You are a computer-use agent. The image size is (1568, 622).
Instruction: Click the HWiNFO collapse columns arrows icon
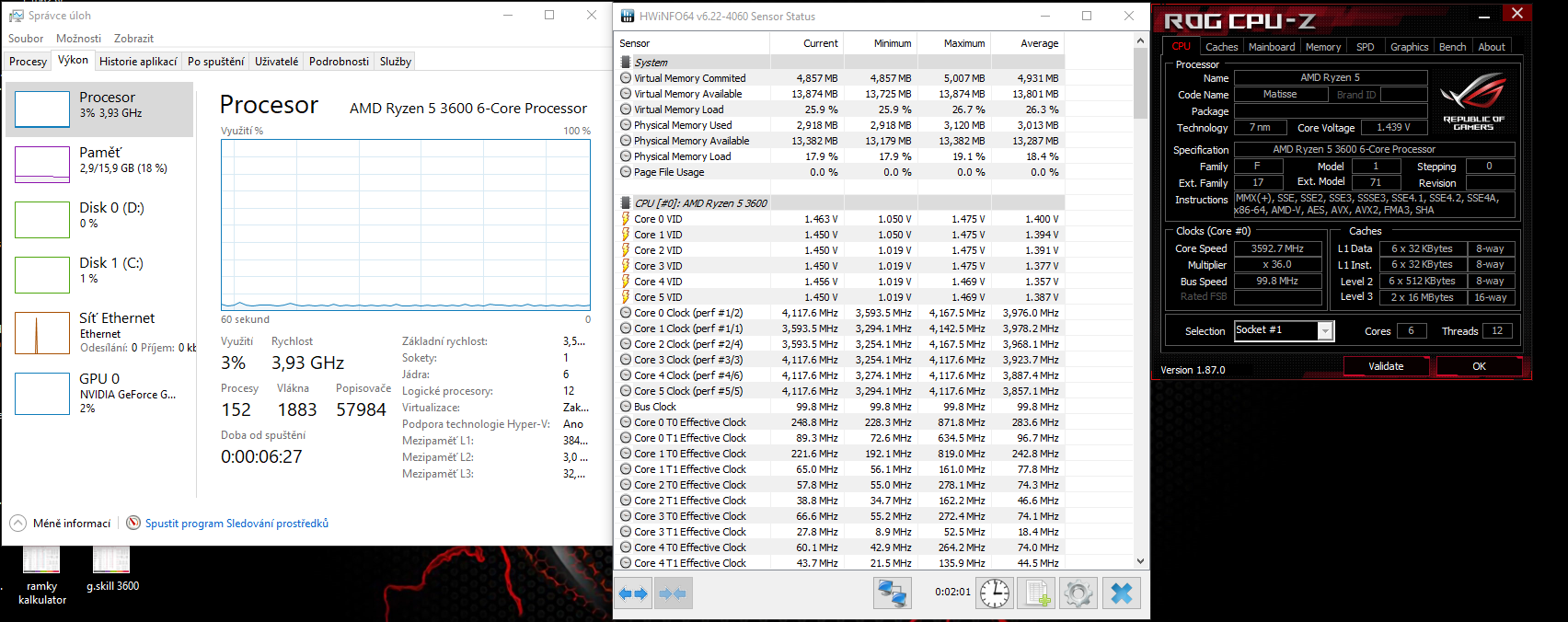pos(674,593)
